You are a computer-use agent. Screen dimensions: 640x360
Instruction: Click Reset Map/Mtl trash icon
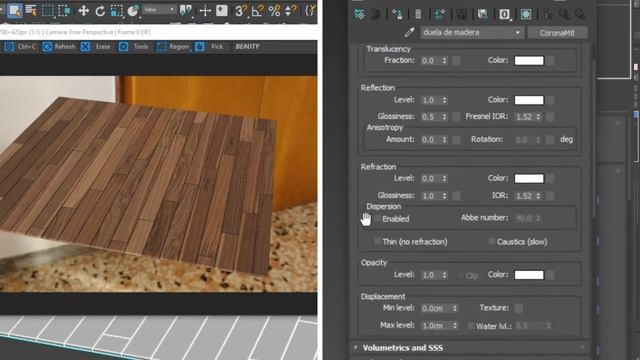click(418, 14)
